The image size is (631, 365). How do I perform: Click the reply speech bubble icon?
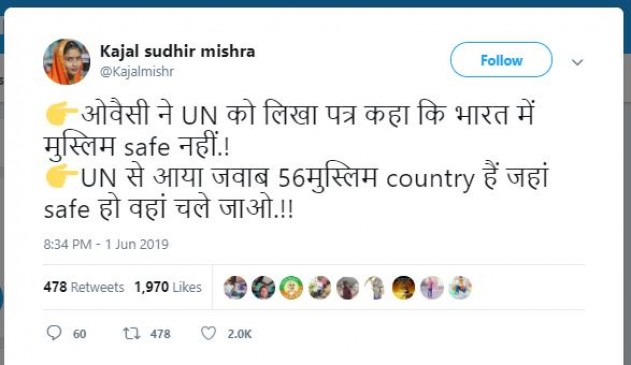tap(54, 333)
